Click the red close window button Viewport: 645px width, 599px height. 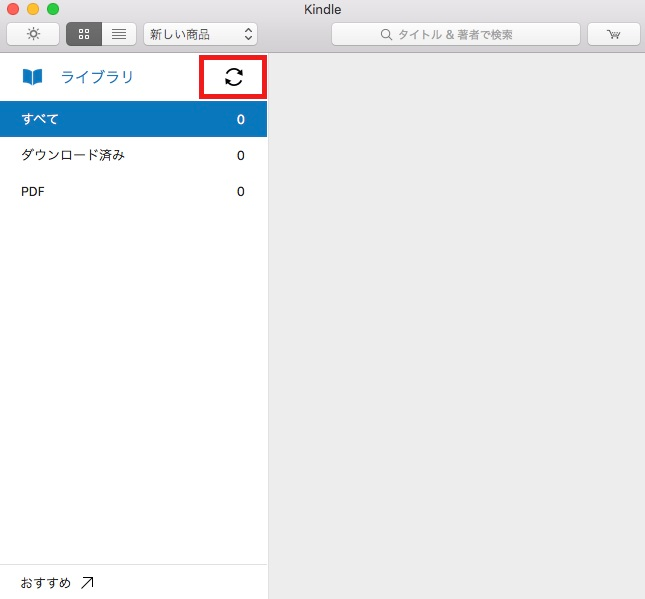pyautogui.click(x=13, y=9)
